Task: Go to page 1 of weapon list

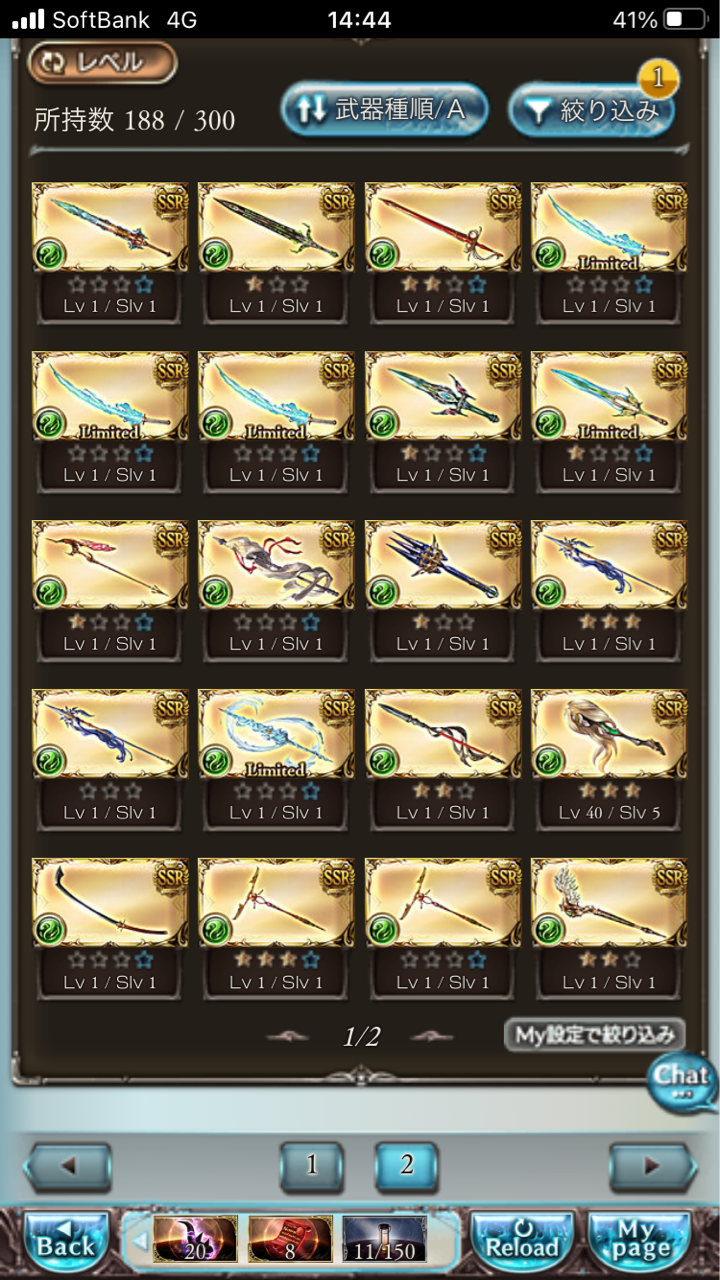Action: pos(311,1166)
